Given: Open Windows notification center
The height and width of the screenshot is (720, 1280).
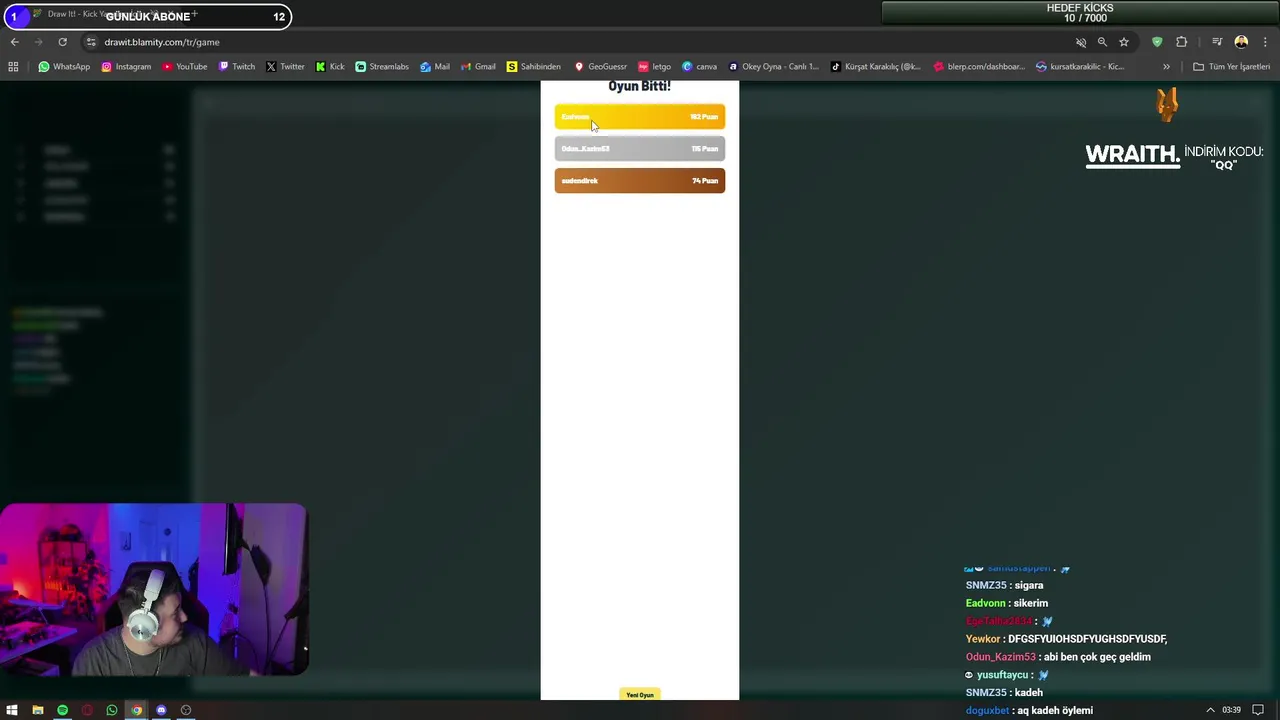Looking at the screenshot, I should (x=1258, y=710).
